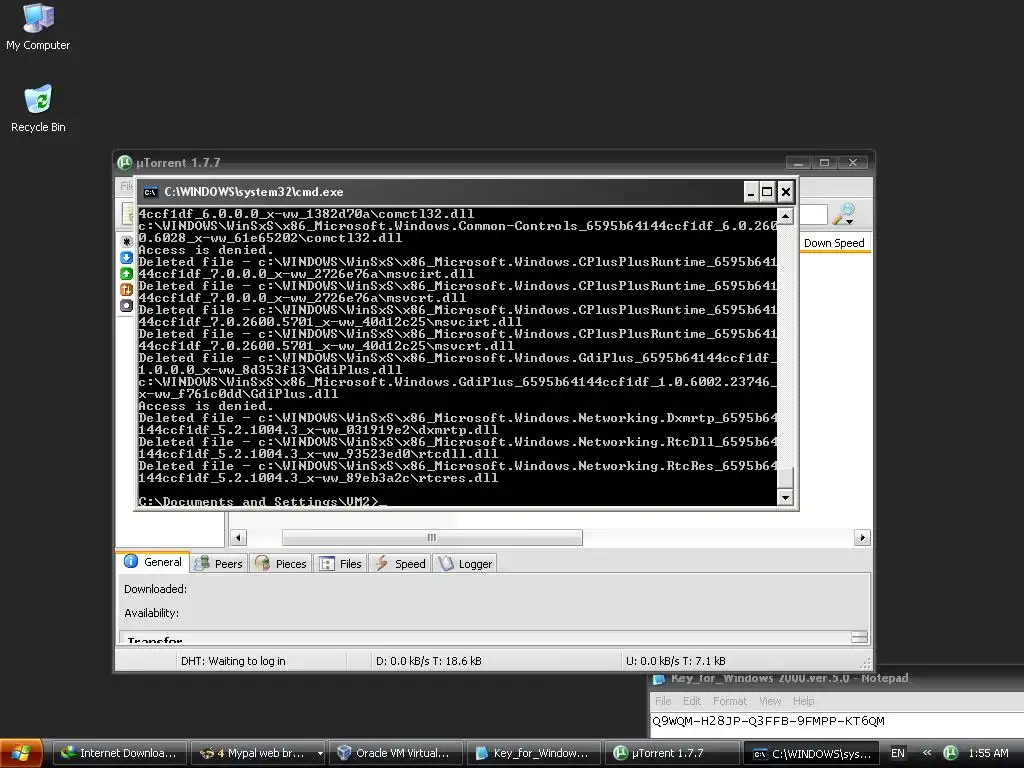Image resolution: width=1024 pixels, height=768 pixels.
Task: Open the Notepad File menu
Action: [x=663, y=701]
